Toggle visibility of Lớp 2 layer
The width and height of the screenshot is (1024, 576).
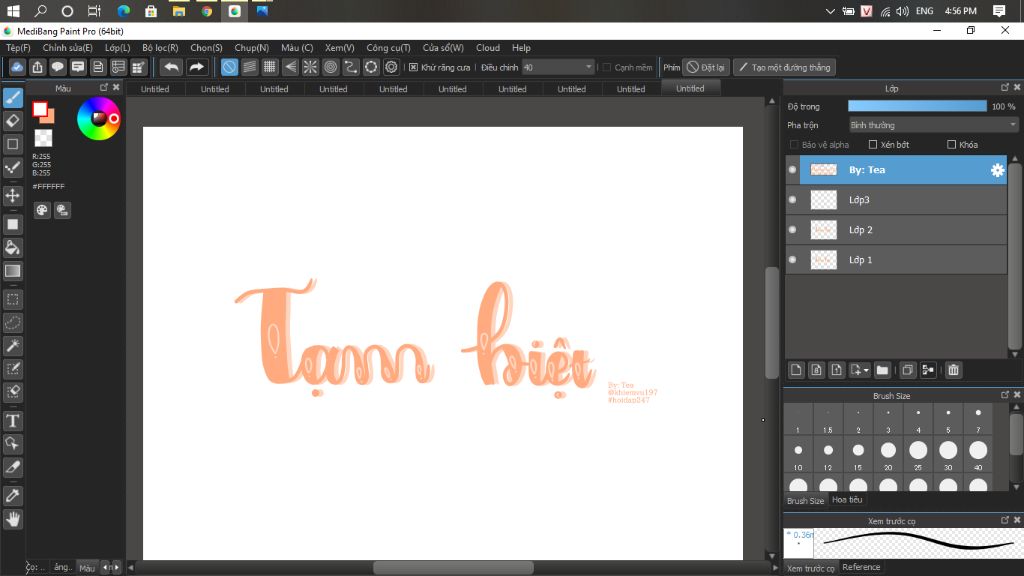[x=793, y=230]
